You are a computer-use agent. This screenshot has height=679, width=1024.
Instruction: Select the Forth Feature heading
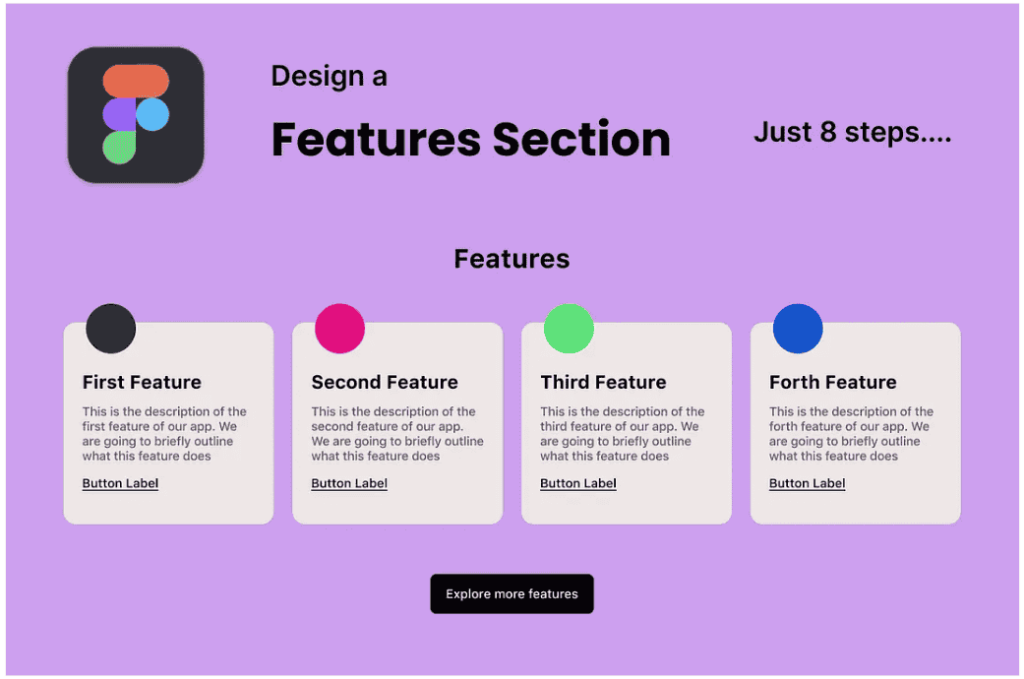click(833, 382)
